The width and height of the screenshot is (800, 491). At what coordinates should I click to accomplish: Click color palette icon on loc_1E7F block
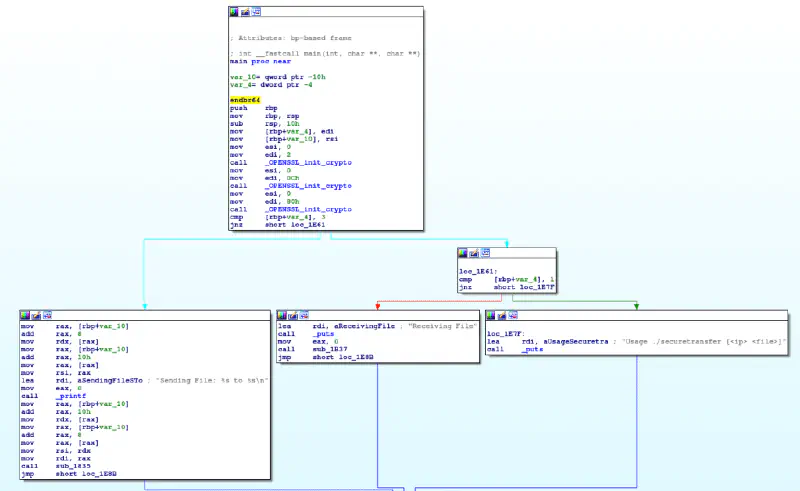(x=490, y=315)
